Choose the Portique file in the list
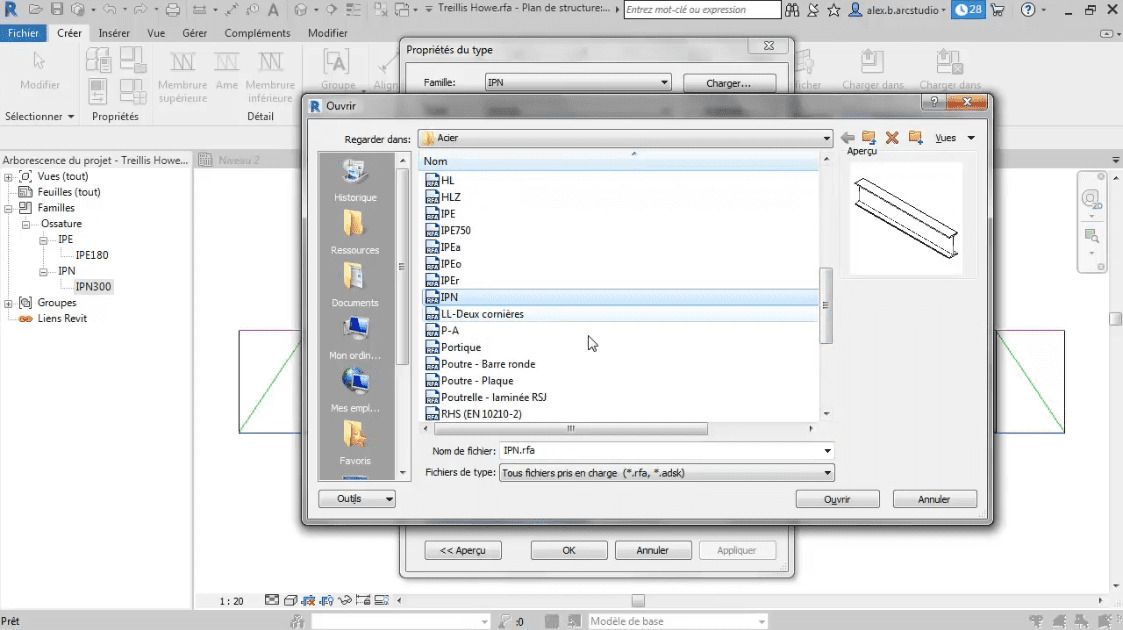Viewport: 1123px width, 630px height. point(460,347)
